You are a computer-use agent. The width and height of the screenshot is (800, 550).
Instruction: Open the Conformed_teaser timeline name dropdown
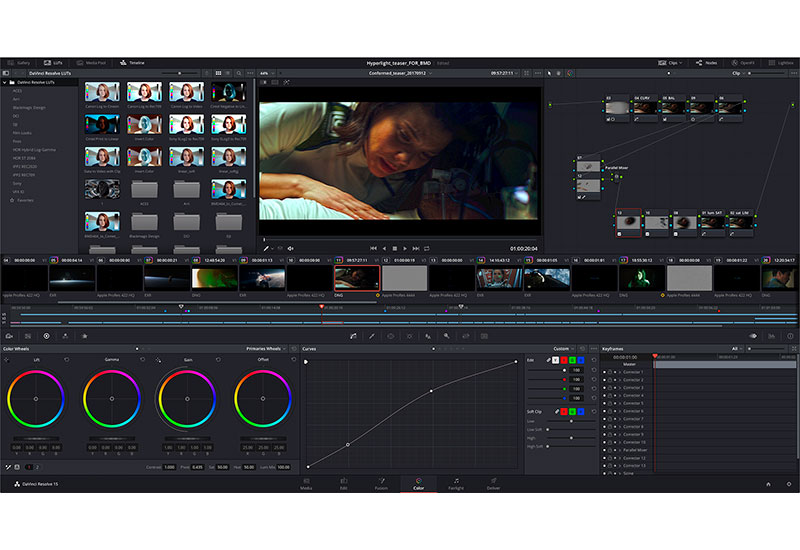[x=401, y=73]
